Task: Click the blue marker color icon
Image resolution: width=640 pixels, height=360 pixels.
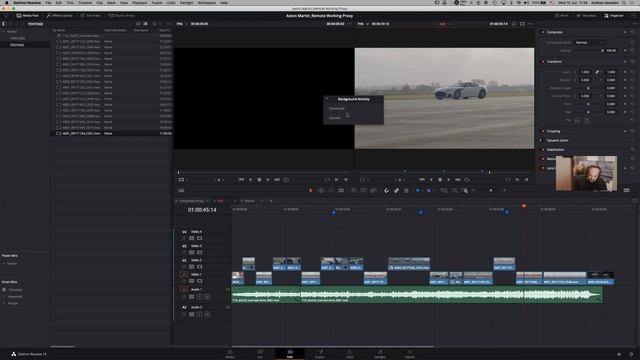Action: pyautogui.click(x=429, y=190)
